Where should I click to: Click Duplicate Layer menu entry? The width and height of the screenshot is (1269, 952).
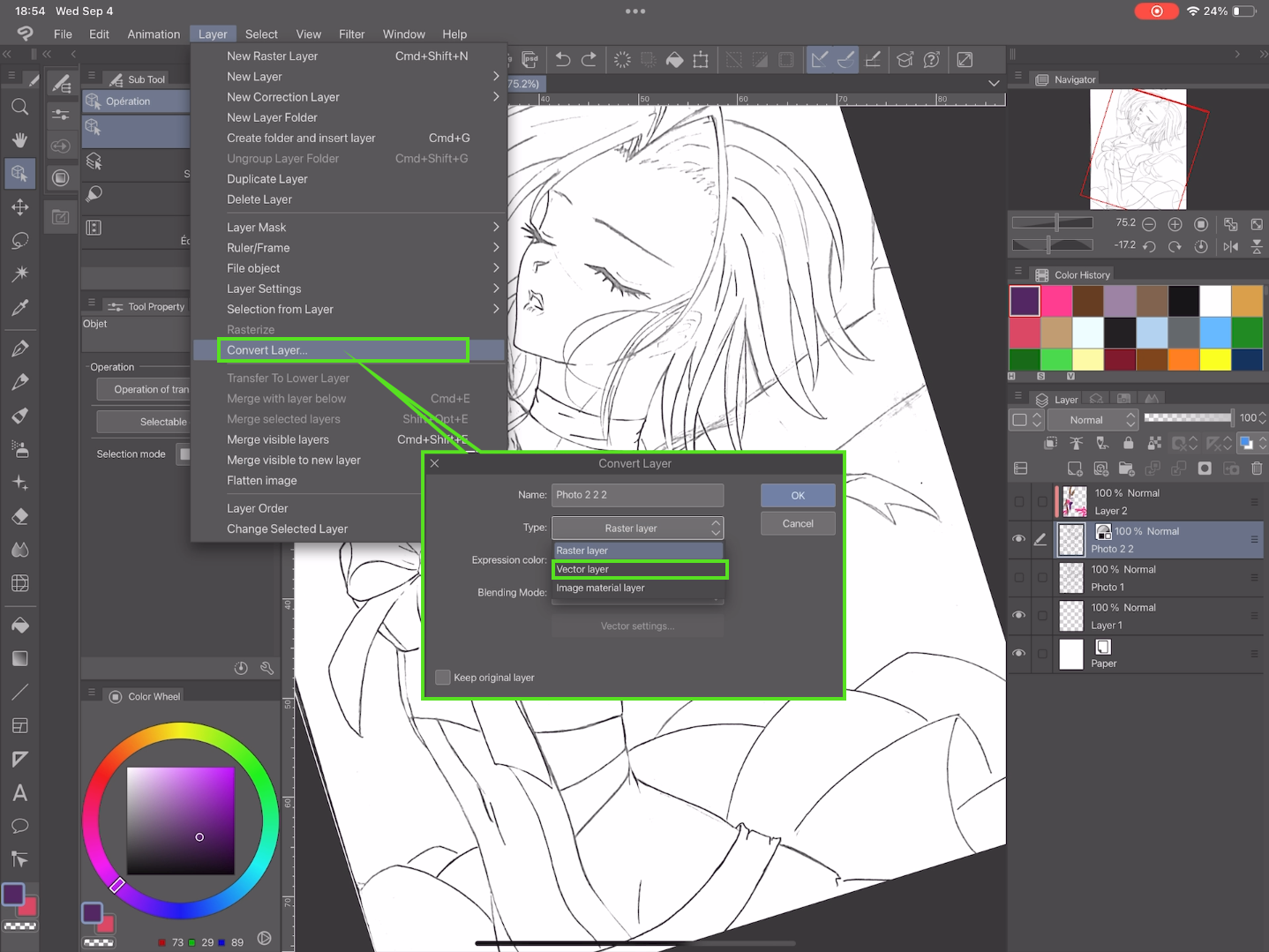click(267, 179)
